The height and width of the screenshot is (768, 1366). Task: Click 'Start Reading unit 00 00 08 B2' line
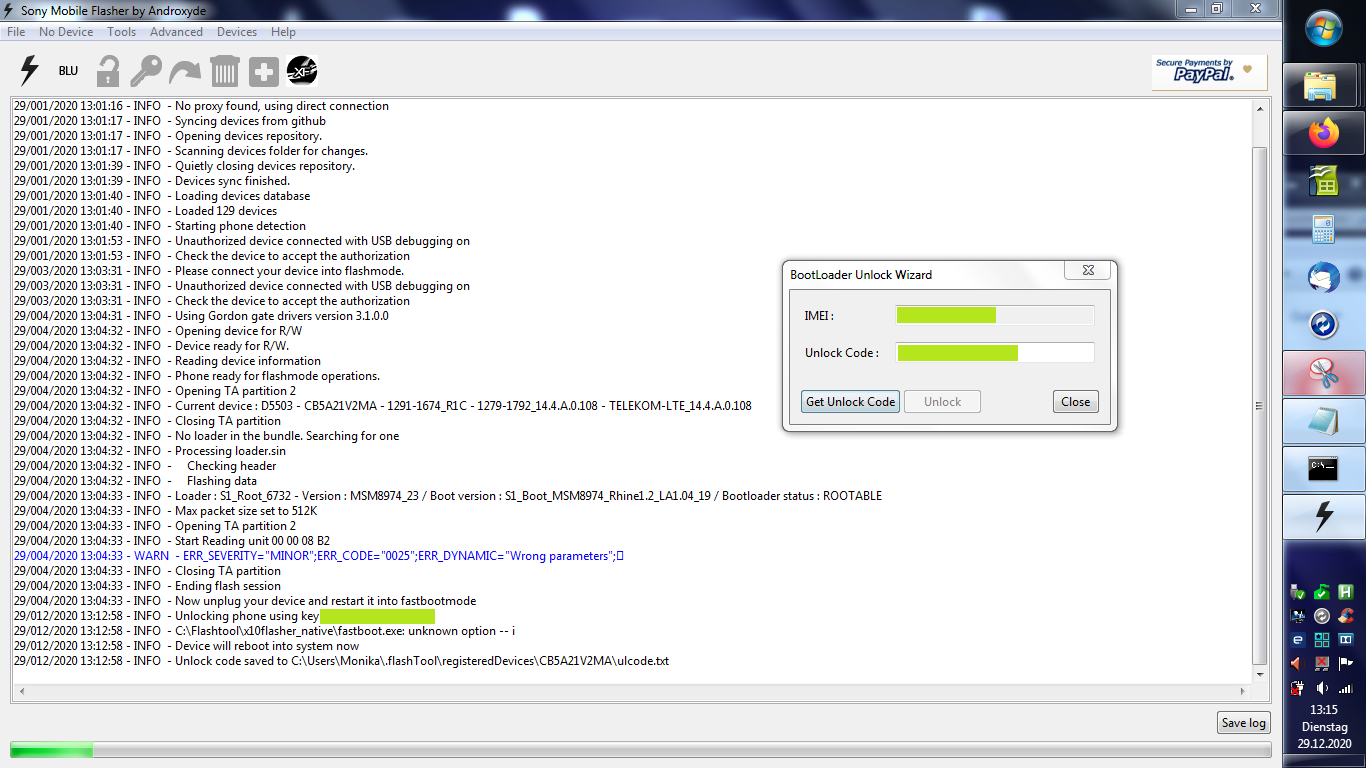[x=172, y=541]
